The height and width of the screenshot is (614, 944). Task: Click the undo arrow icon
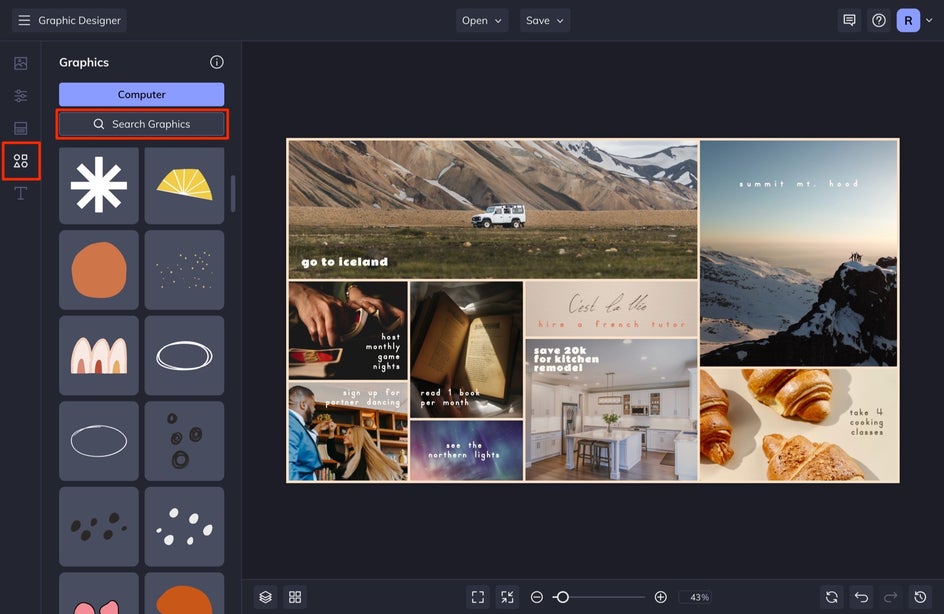click(861, 597)
